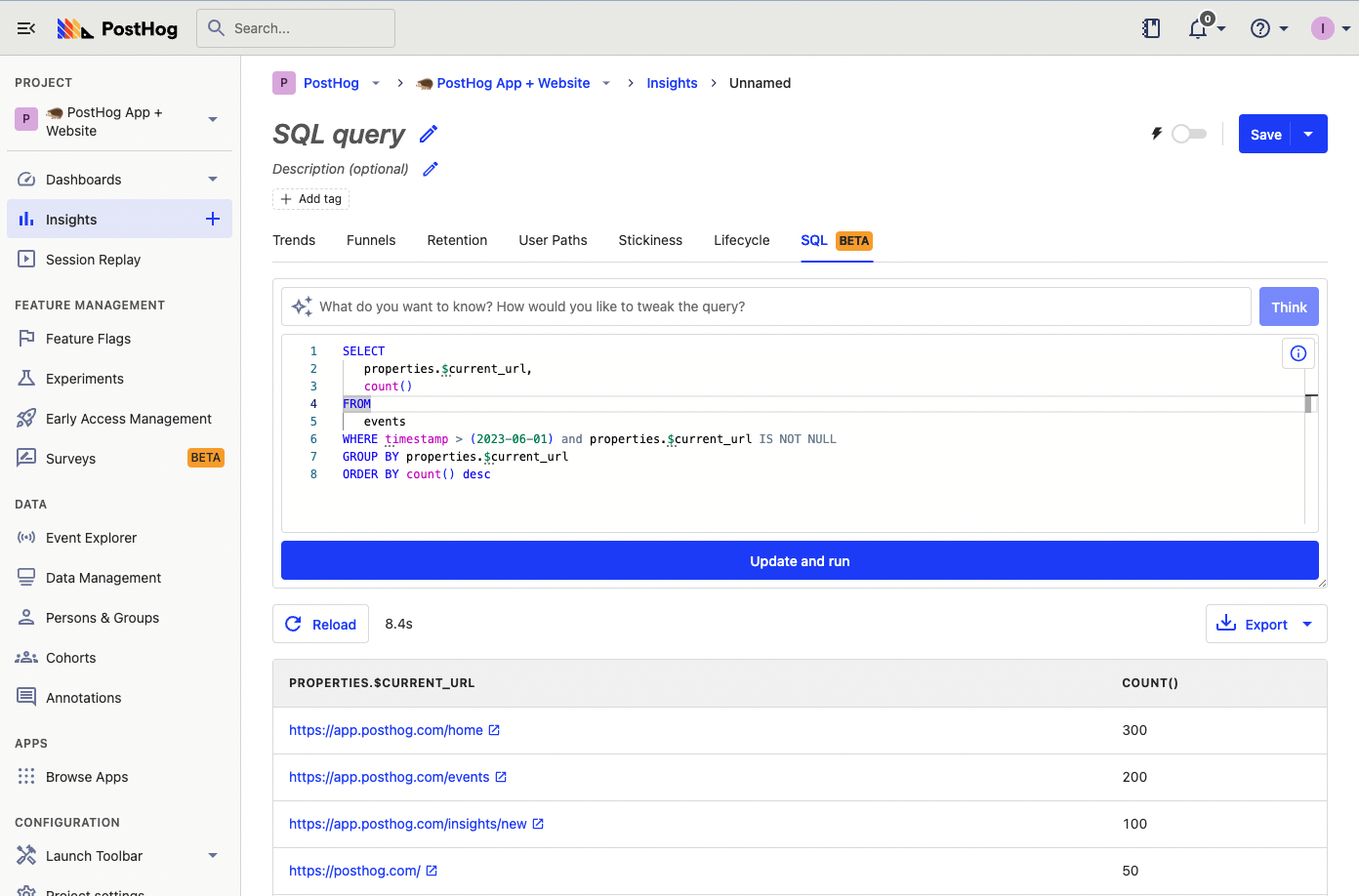The width and height of the screenshot is (1359, 896).
Task: Enable the toggle next to Save
Action: click(x=1189, y=134)
